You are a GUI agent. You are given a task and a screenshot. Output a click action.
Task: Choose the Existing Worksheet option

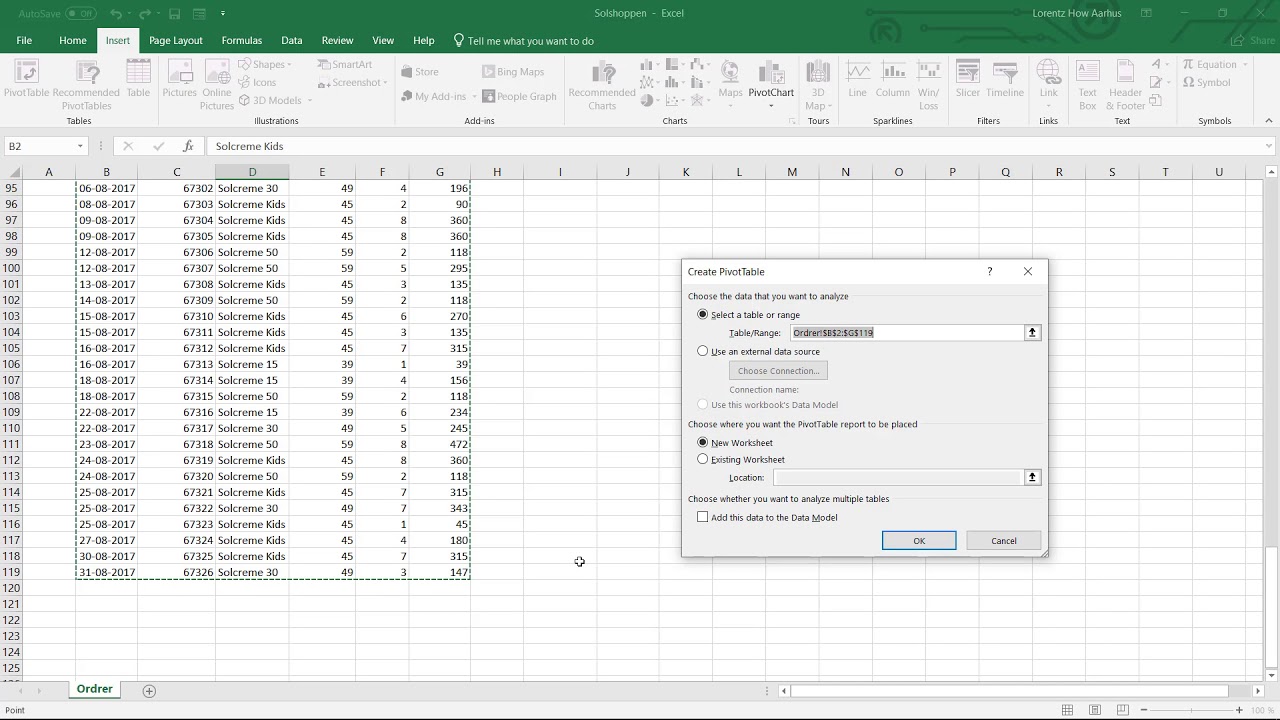pos(703,459)
